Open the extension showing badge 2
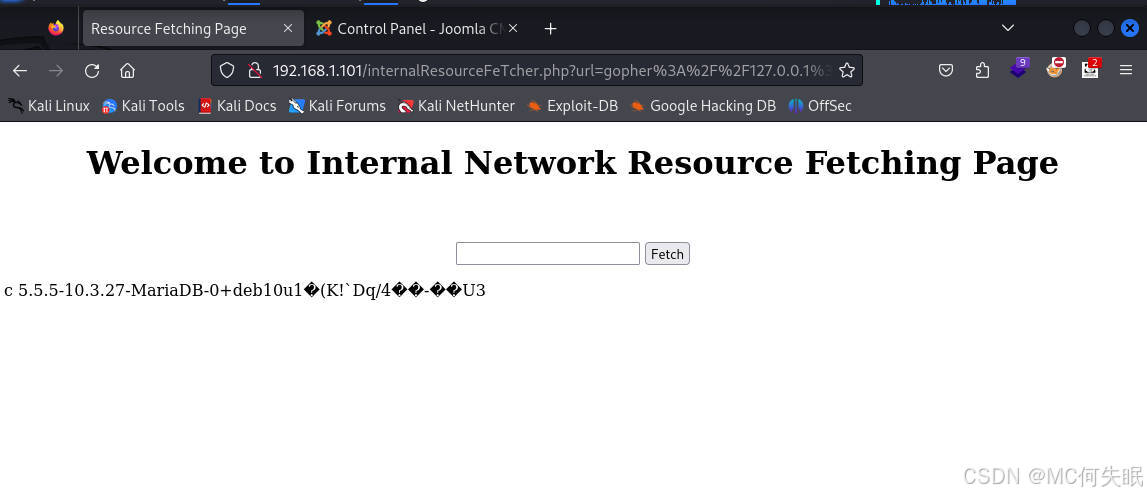Image resolution: width=1147 pixels, height=496 pixels. click(1090, 69)
